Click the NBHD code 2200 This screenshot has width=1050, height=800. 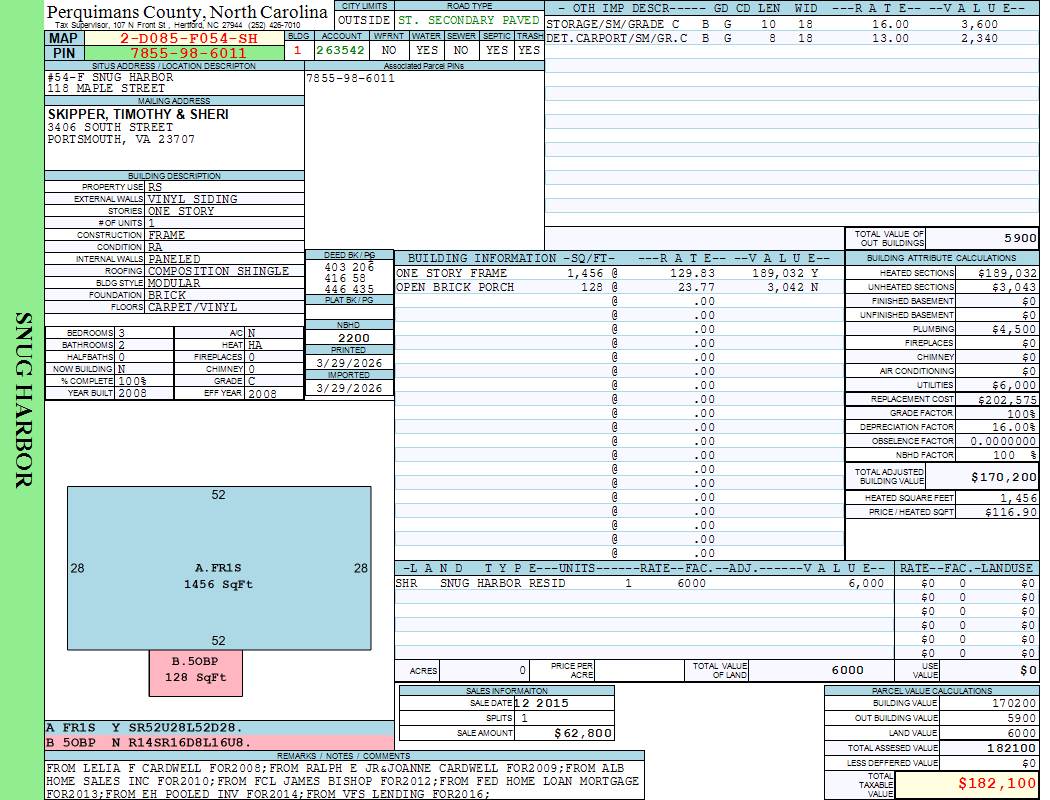pyautogui.click(x=349, y=338)
